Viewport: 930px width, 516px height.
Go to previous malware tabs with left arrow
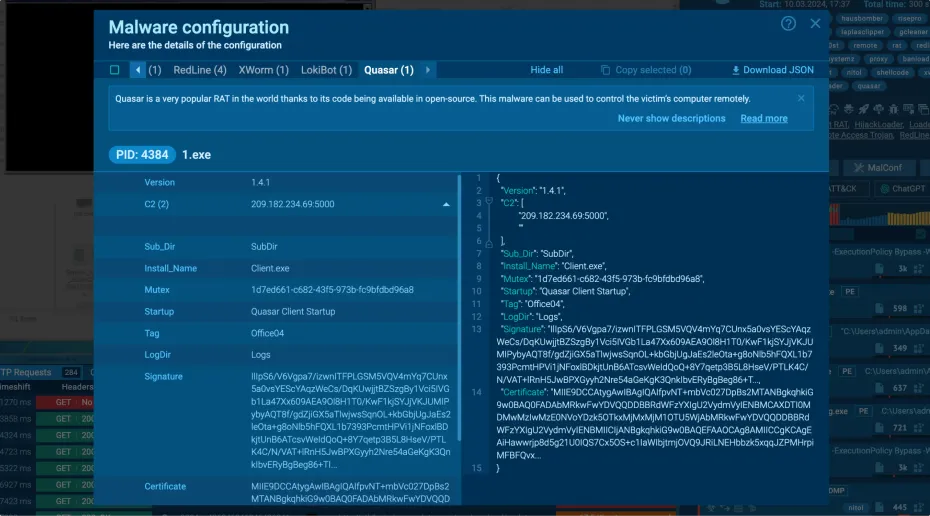[x=138, y=70]
